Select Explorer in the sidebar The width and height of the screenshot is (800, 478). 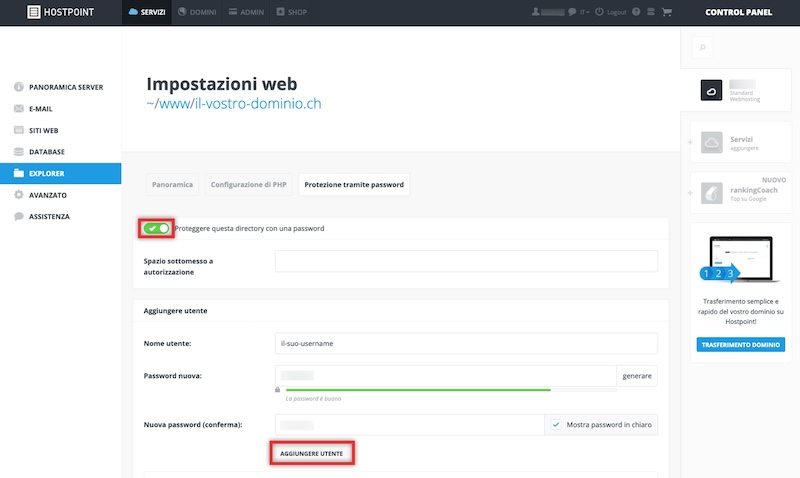(60, 173)
